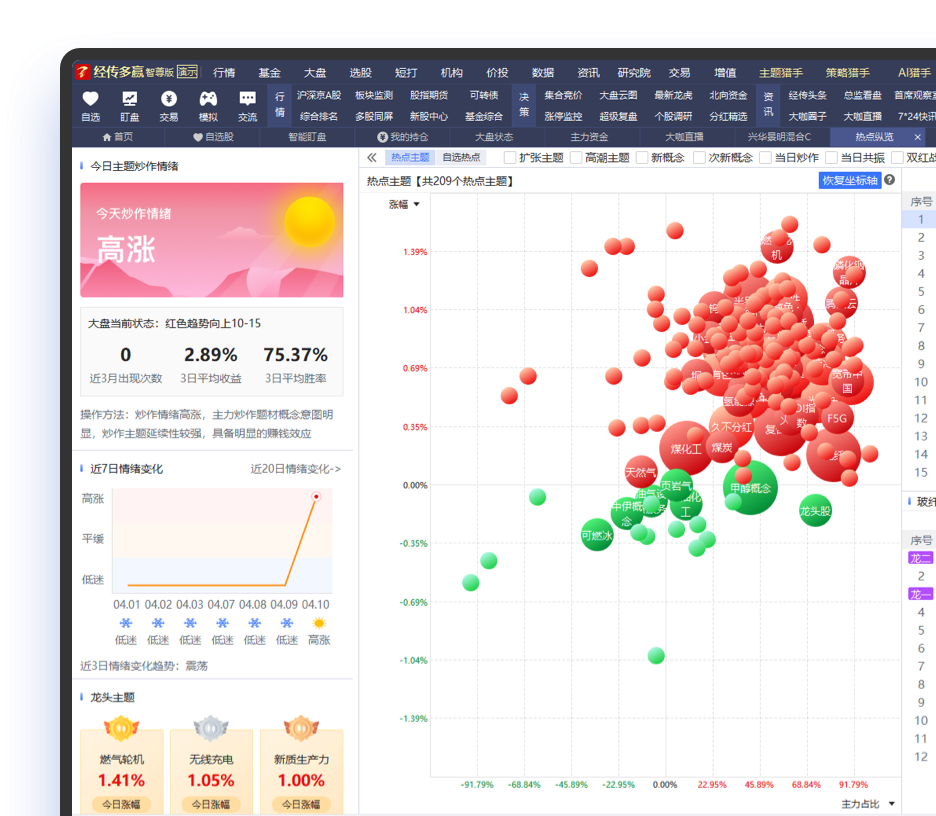
Task: Toggle the 次新概念 checkbox
Action: coord(699,158)
